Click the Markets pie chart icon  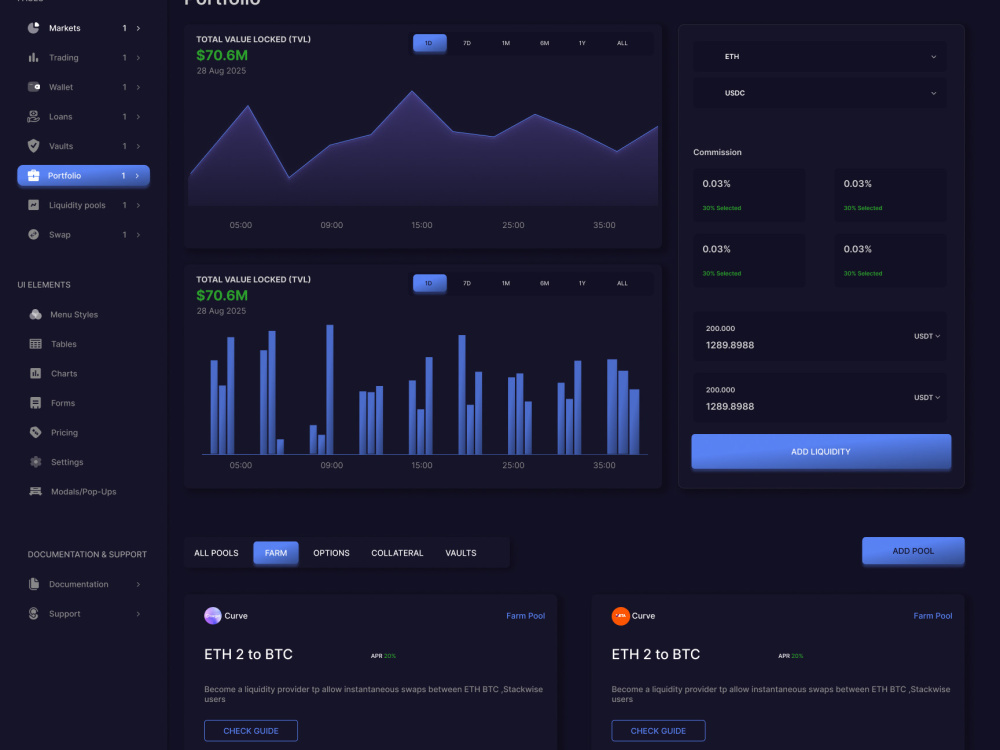(33, 28)
